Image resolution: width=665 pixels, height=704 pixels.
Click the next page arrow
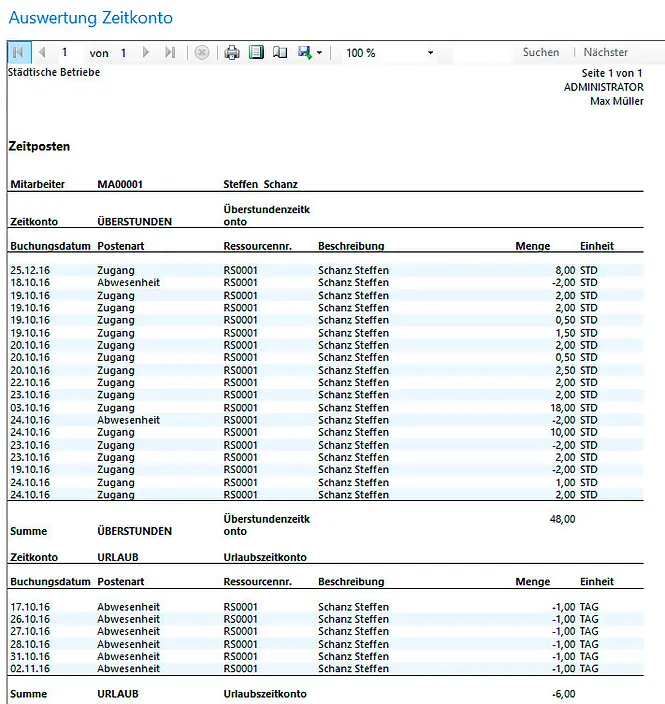147,53
